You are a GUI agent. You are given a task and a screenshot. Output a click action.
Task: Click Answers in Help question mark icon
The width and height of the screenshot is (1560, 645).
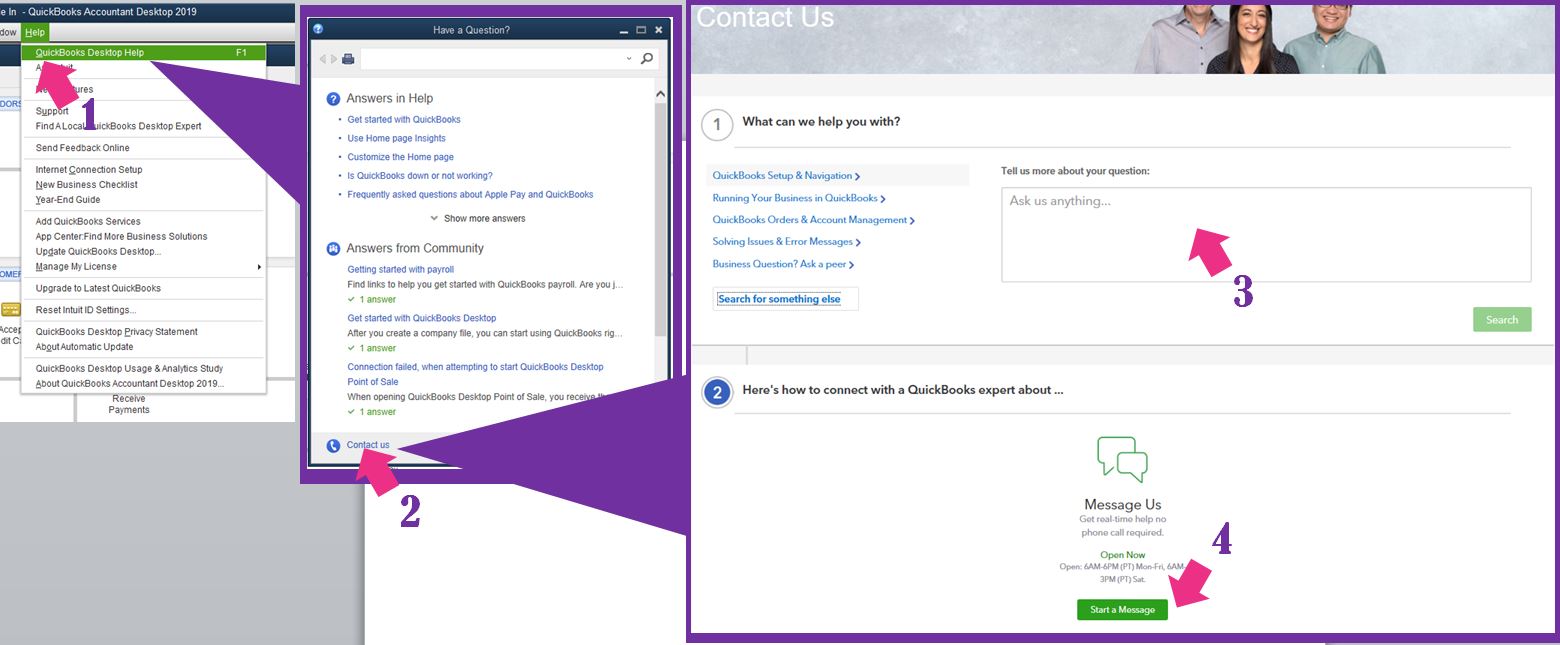[x=333, y=99]
